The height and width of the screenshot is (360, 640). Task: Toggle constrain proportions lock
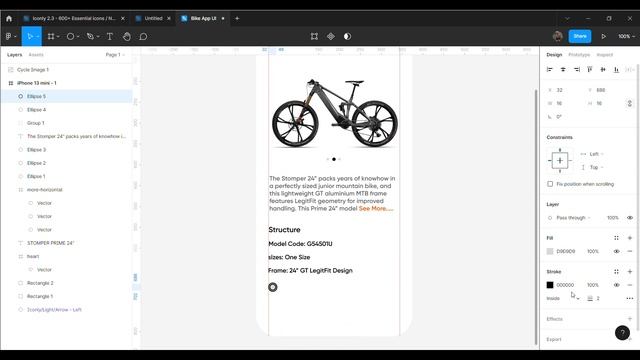coord(630,103)
